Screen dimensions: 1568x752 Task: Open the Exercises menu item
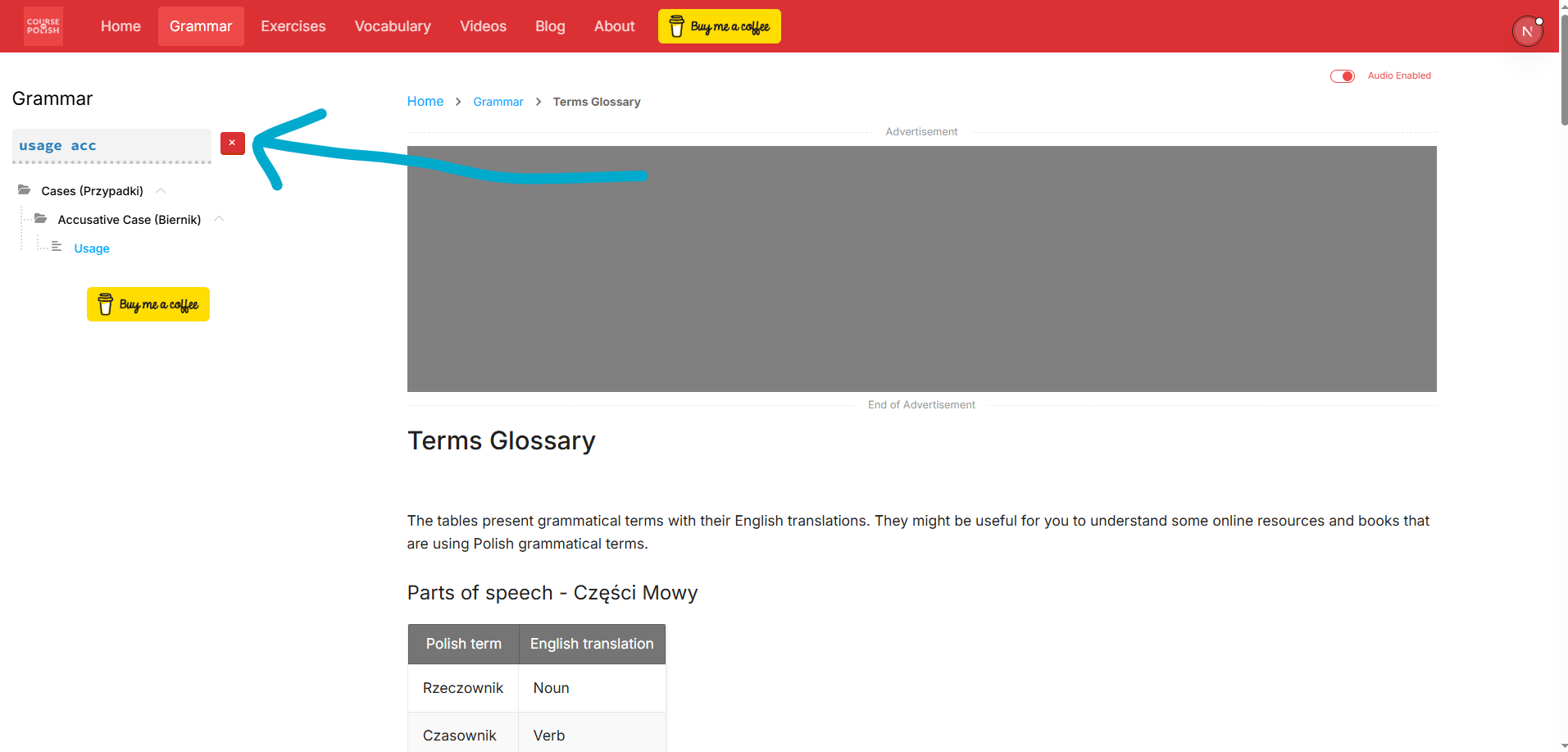point(293,26)
